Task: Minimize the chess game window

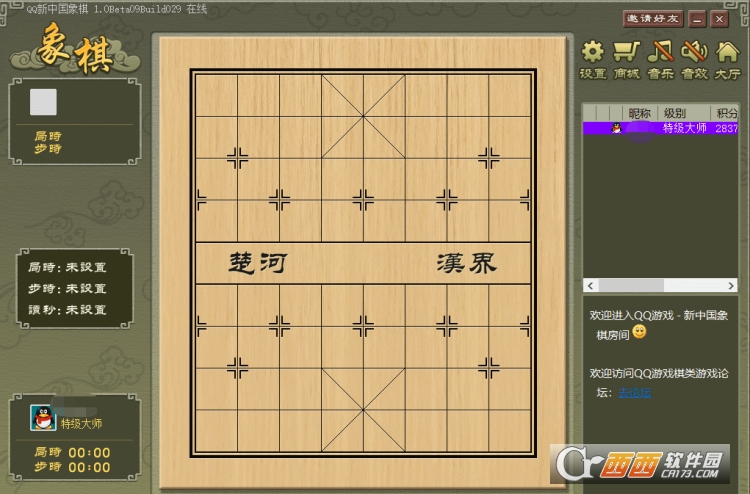Action: pos(697,19)
